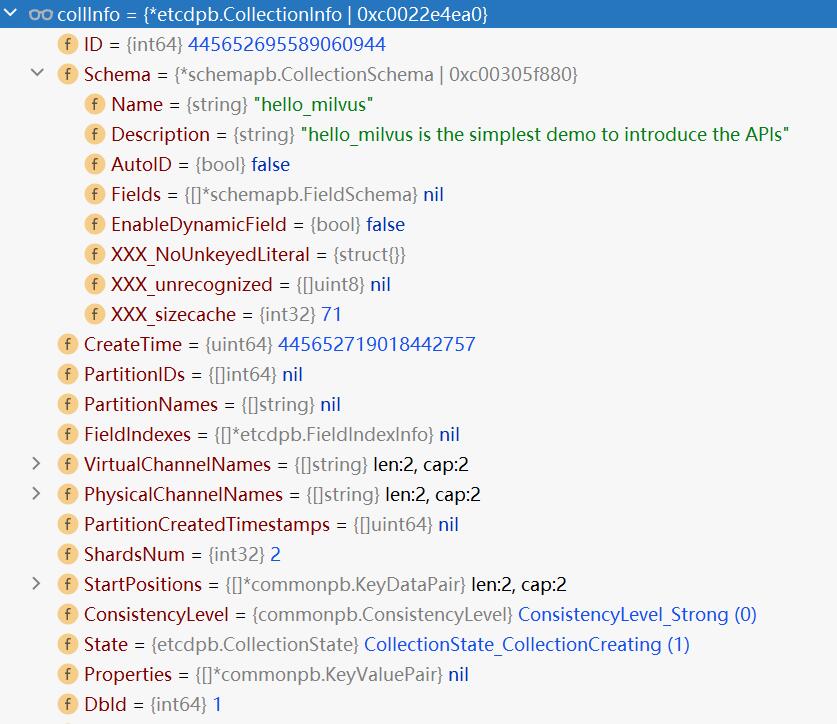Image resolution: width=837 pixels, height=724 pixels.
Task: Expand the StartPositions slice
Action: tap(36, 584)
